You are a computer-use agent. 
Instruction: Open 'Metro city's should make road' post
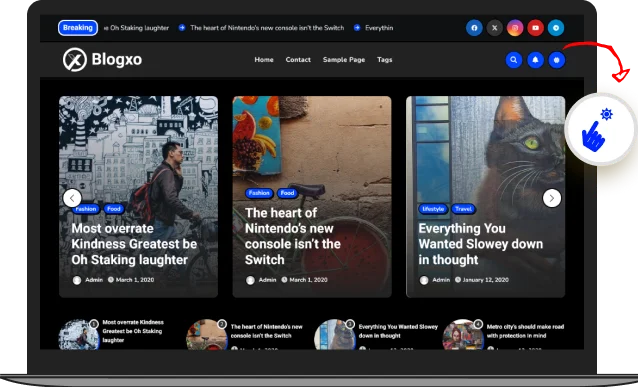tap(525, 331)
